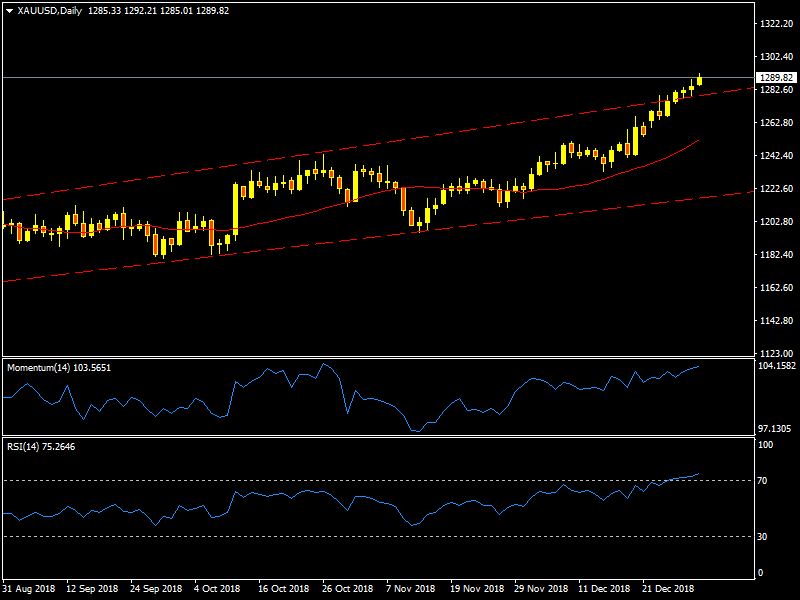Click the latest candlestick at the far right

(699, 80)
